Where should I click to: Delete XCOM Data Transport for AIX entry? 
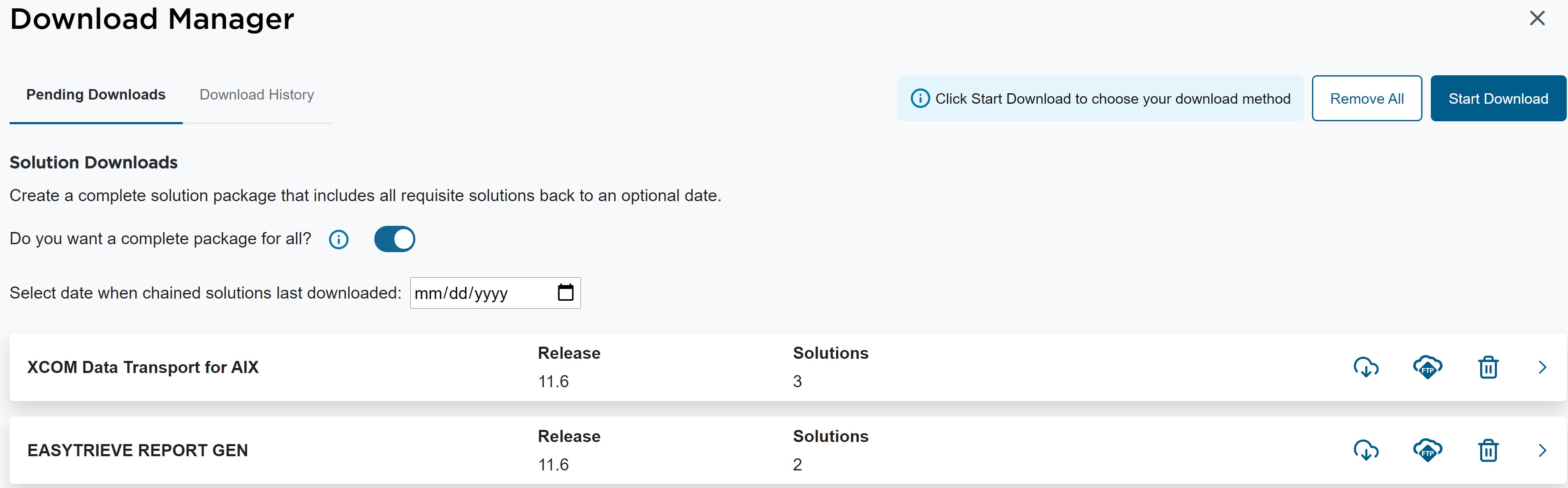(x=1488, y=368)
